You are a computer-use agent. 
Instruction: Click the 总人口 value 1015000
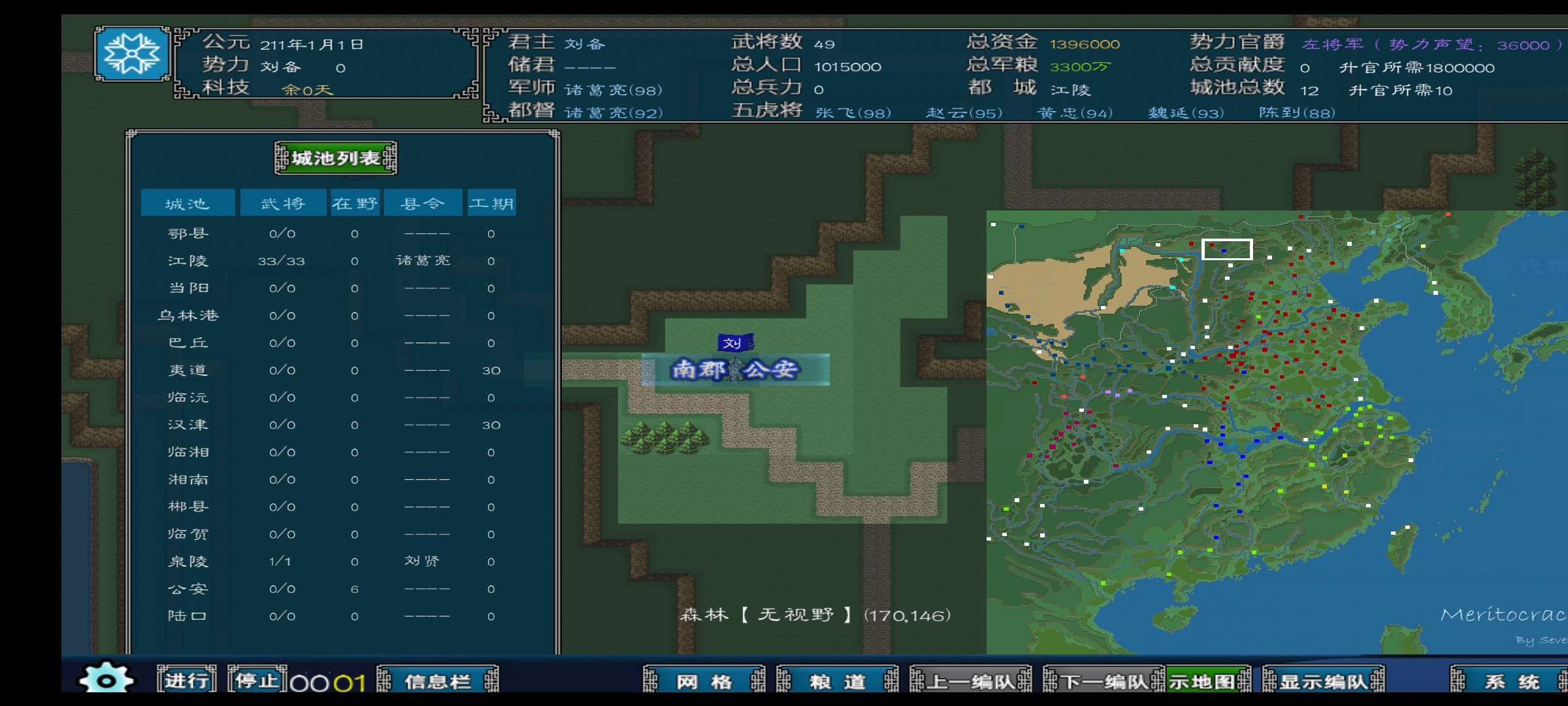coord(848,67)
